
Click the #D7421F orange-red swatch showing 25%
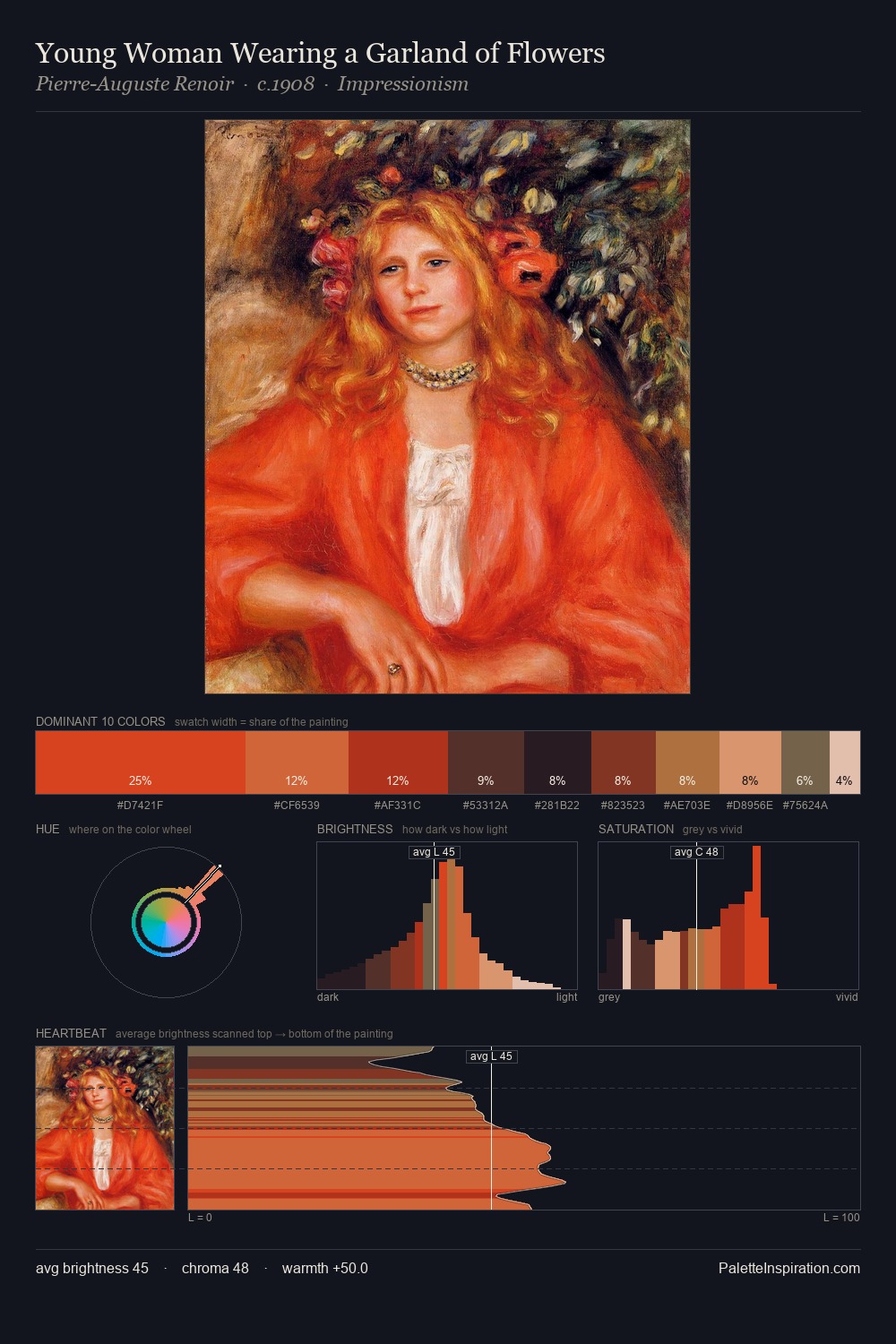[141, 762]
